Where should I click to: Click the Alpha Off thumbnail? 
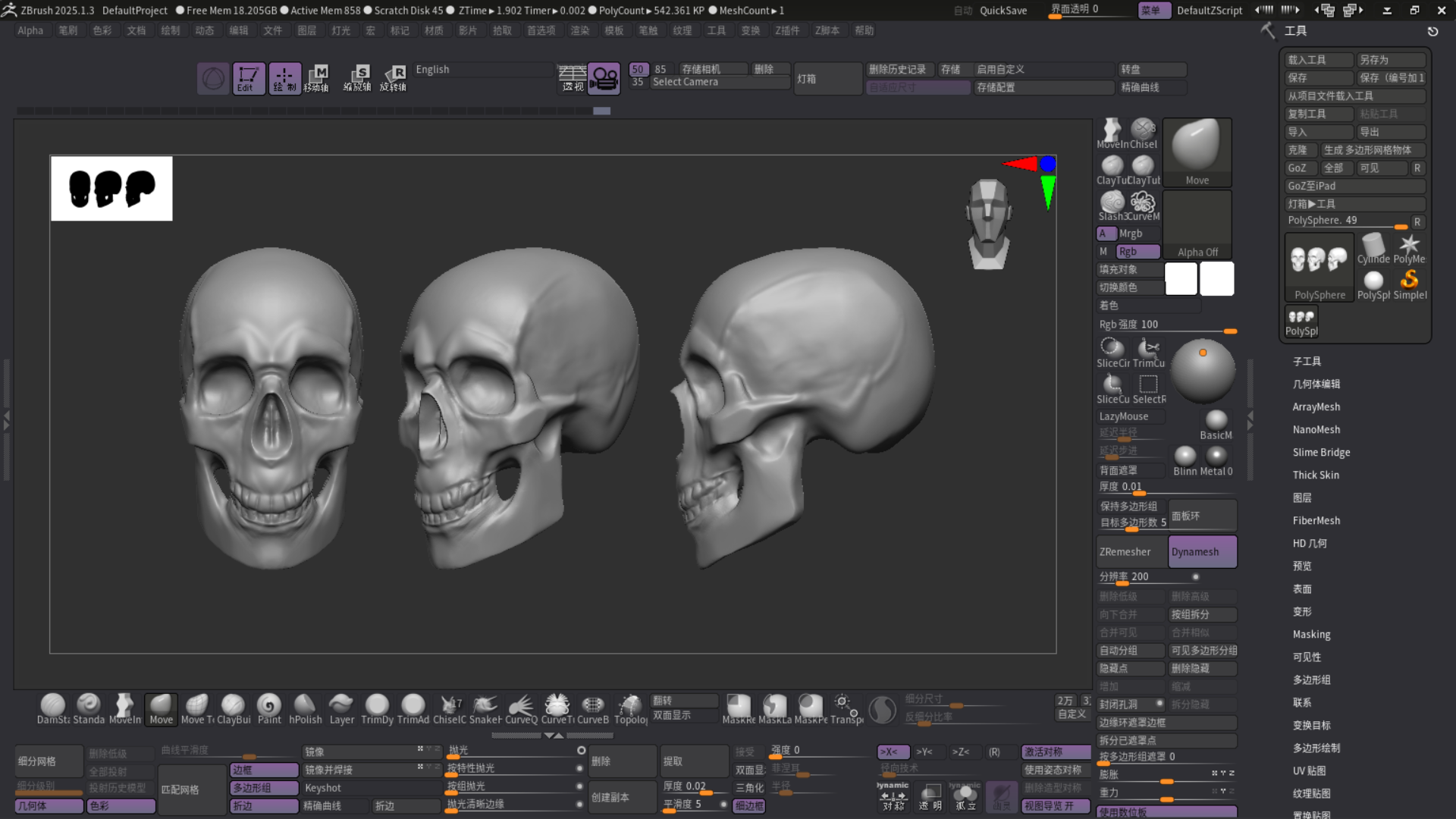pos(1197,224)
